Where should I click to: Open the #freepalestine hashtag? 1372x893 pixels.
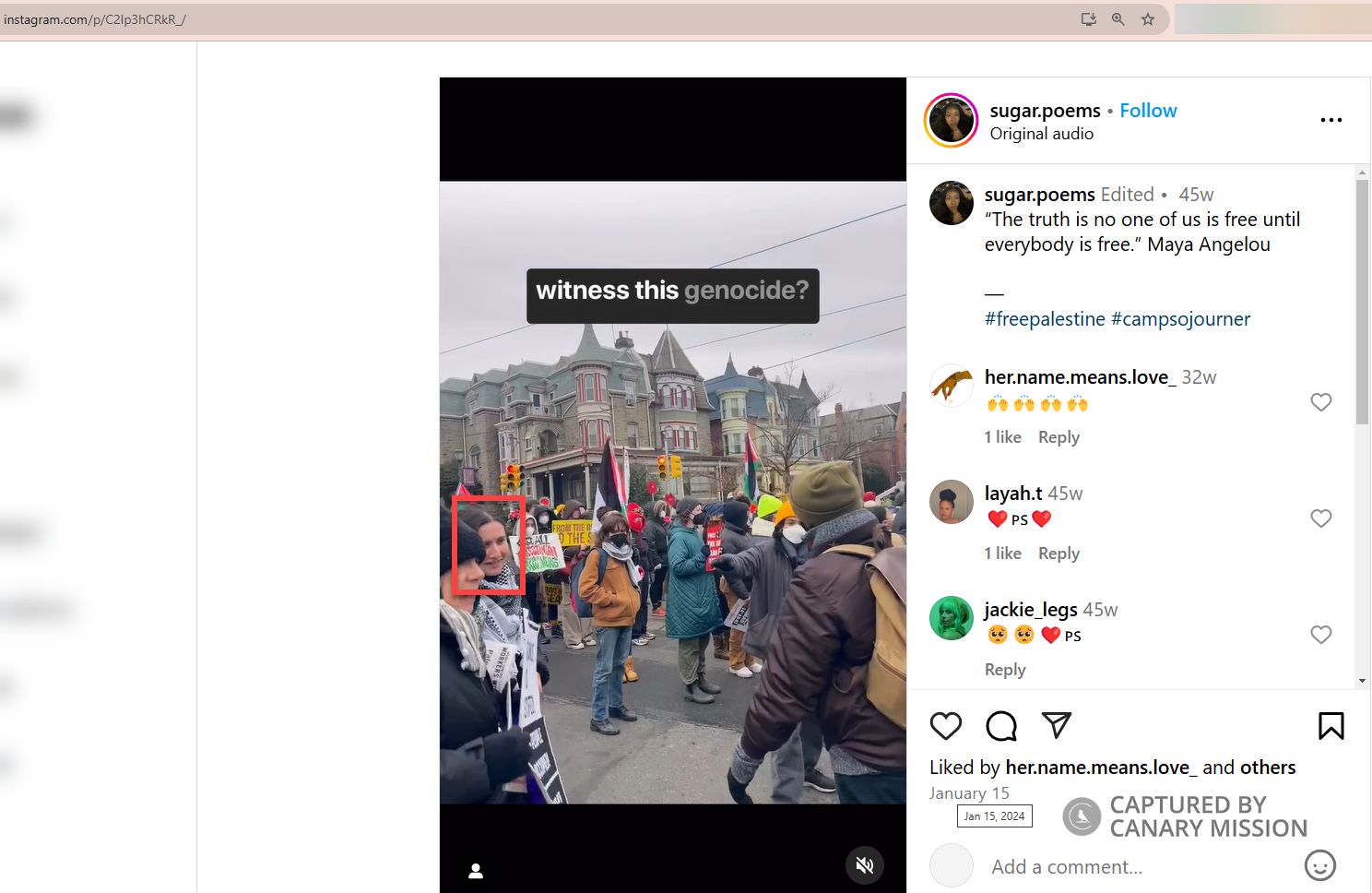(x=1044, y=319)
